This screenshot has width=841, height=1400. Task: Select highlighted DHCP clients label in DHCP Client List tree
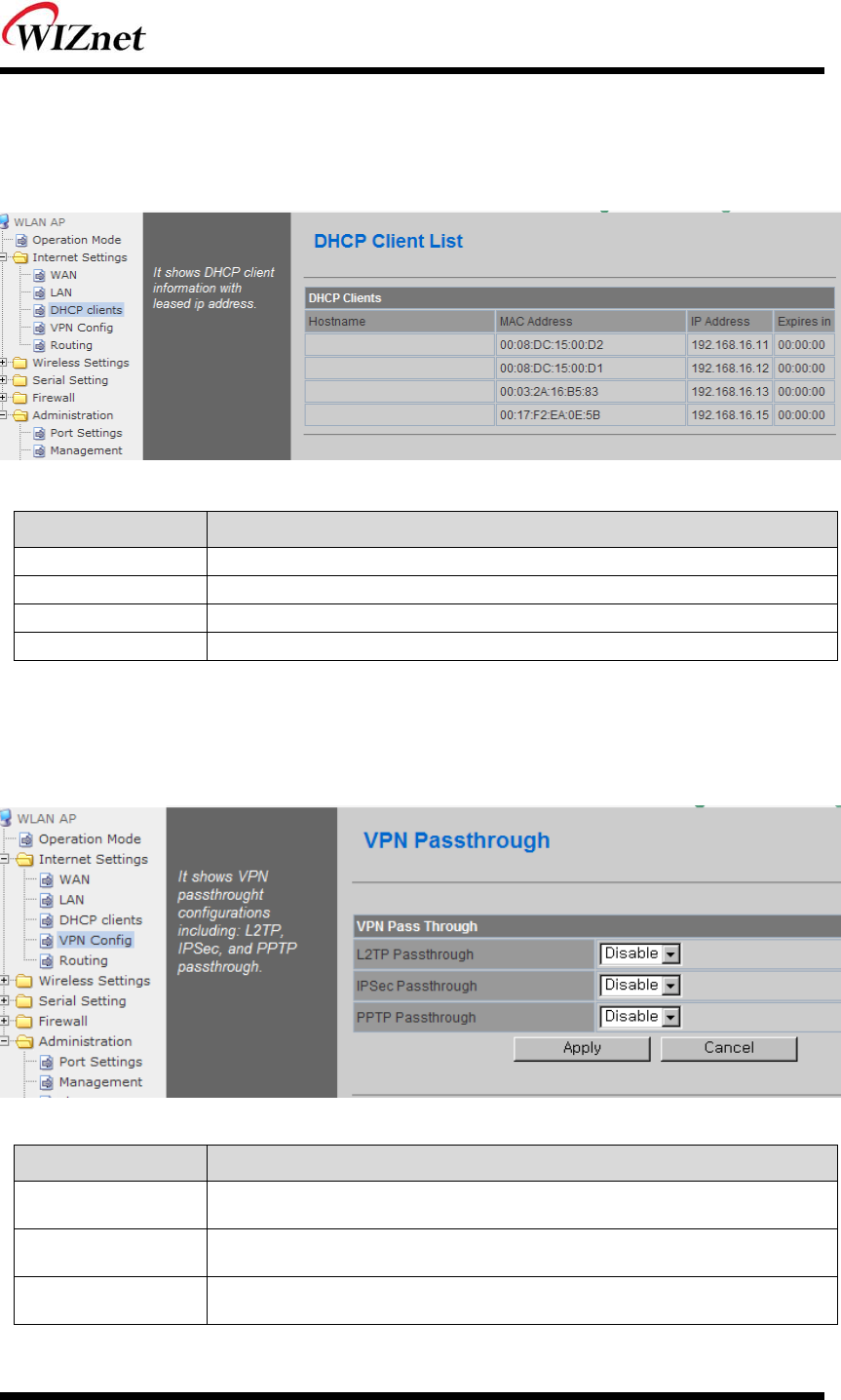(x=87, y=310)
